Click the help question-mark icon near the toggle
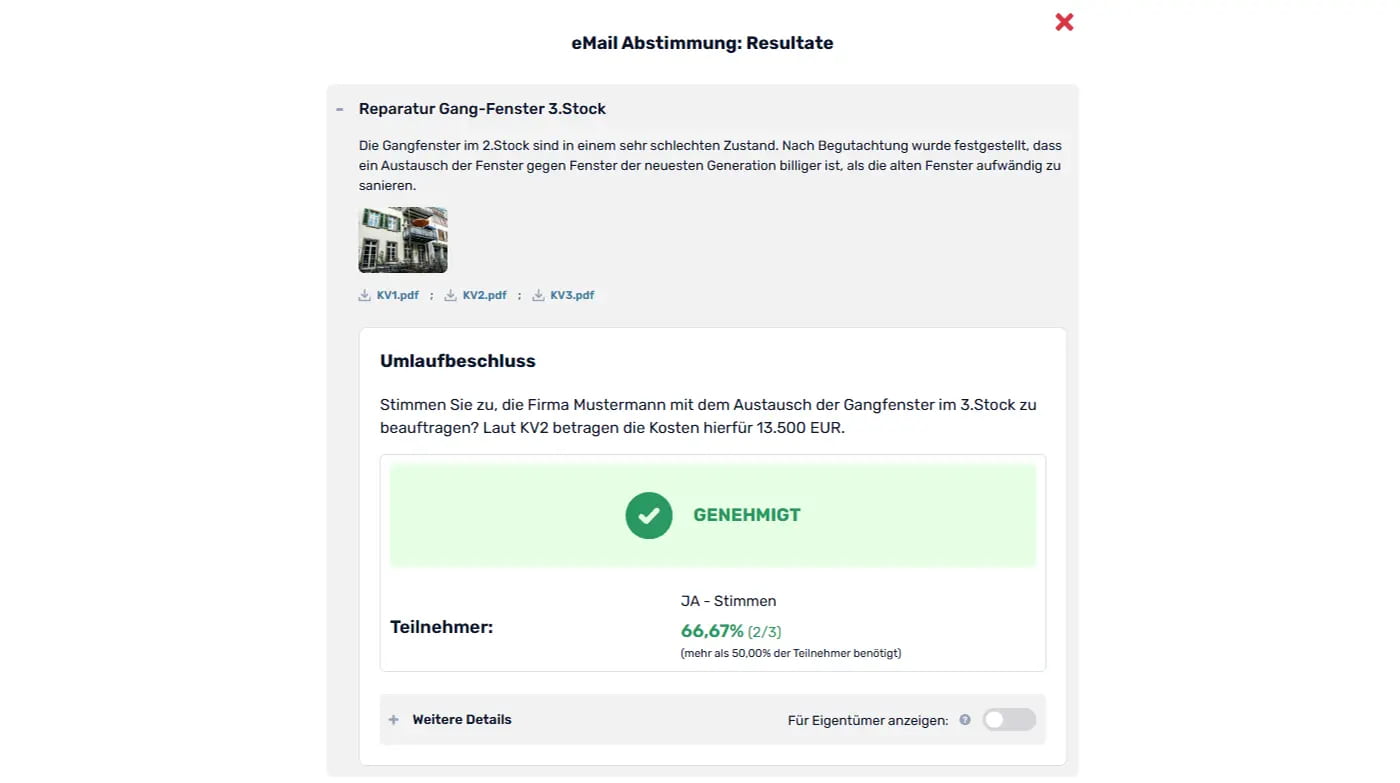The height and width of the screenshot is (783, 1400). pos(964,719)
